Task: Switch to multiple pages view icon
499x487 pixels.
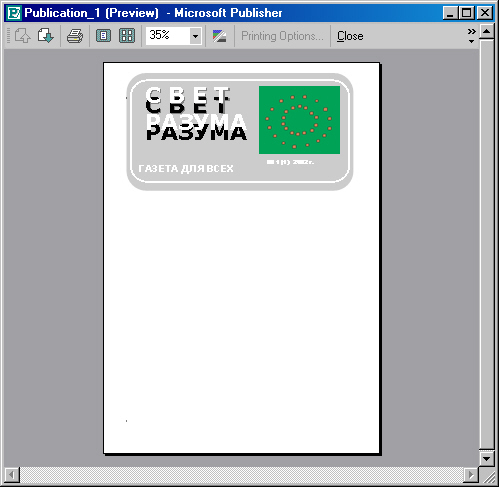Action: point(127,36)
